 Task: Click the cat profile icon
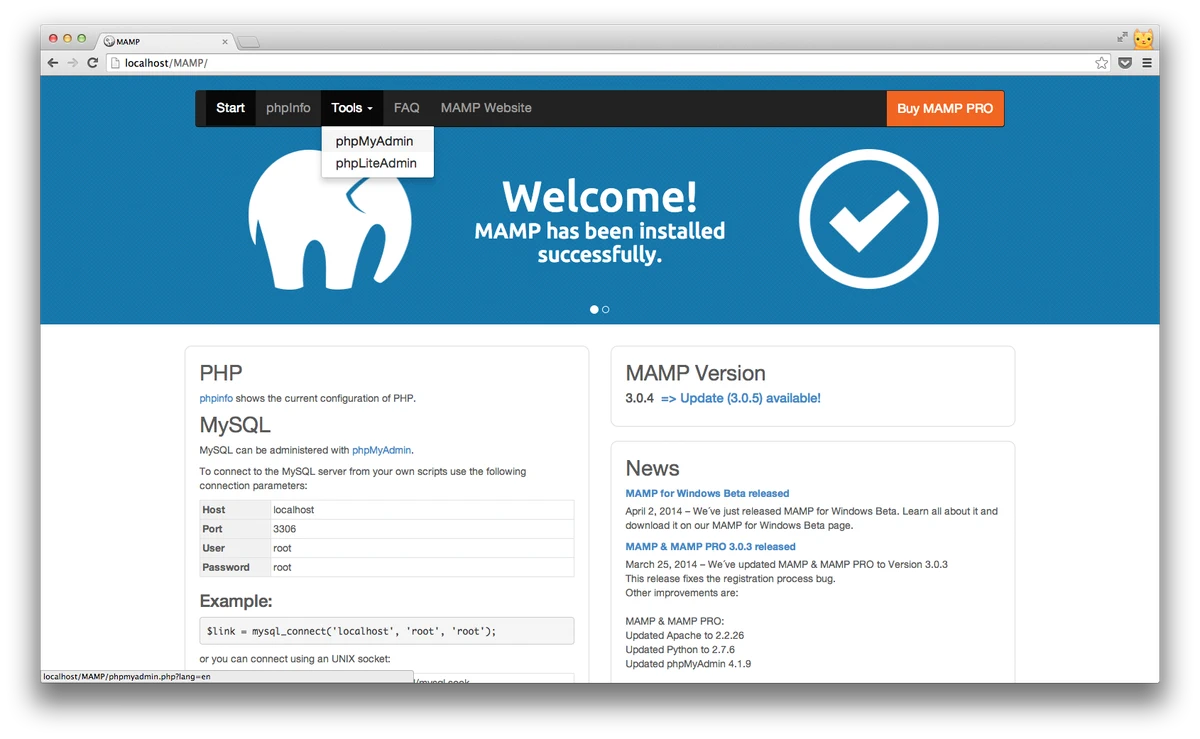click(x=1143, y=38)
